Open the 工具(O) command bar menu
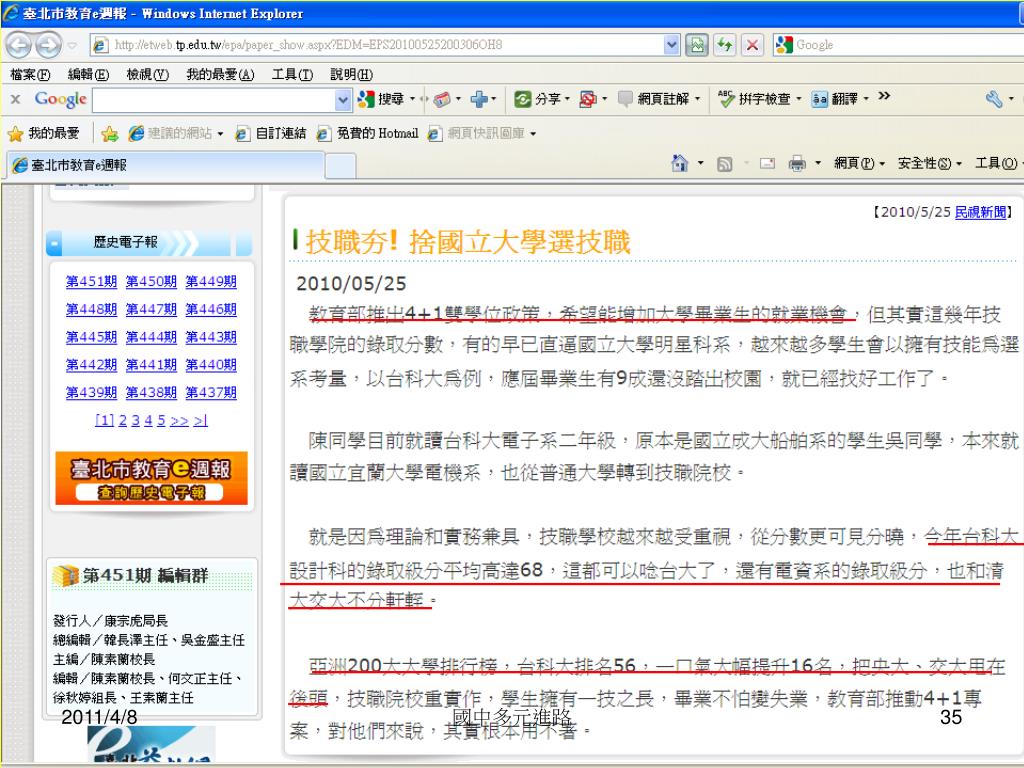The width and height of the screenshot is (1024, 768). [x=999, y=163]
